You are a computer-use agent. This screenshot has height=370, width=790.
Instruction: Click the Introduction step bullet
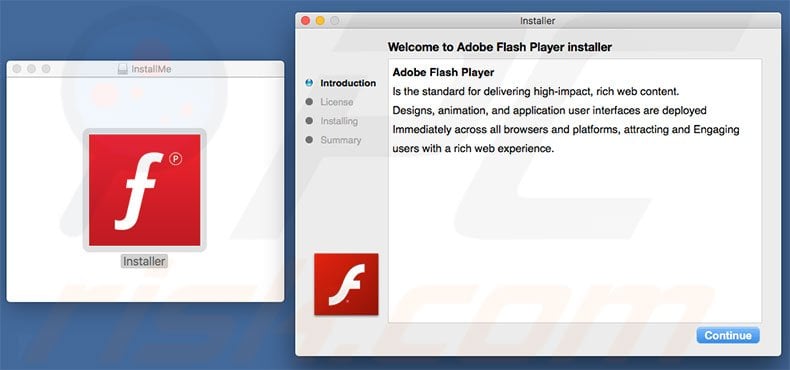309,83
